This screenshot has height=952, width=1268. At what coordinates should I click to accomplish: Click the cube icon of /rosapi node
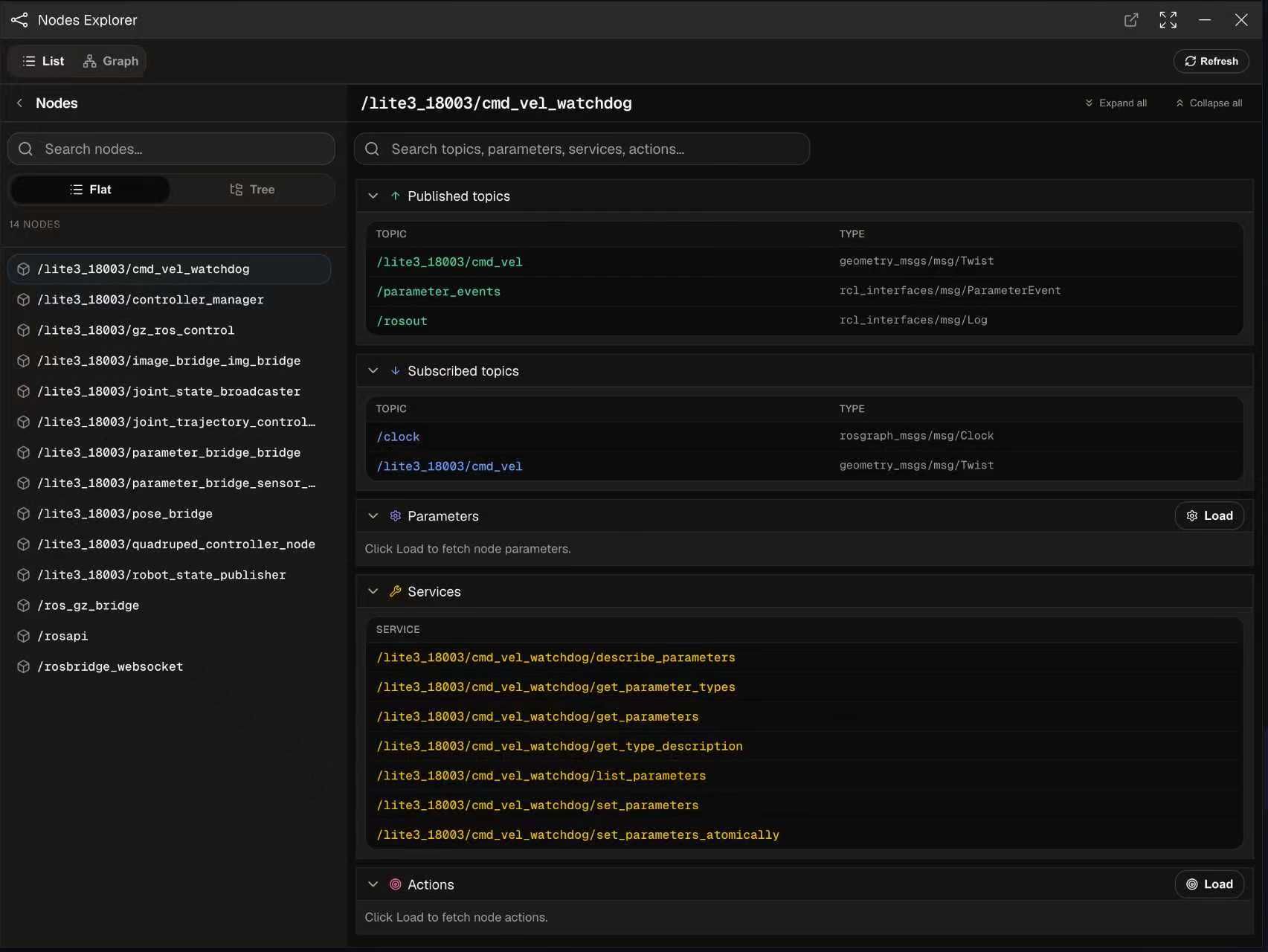[x=24, y=636]
